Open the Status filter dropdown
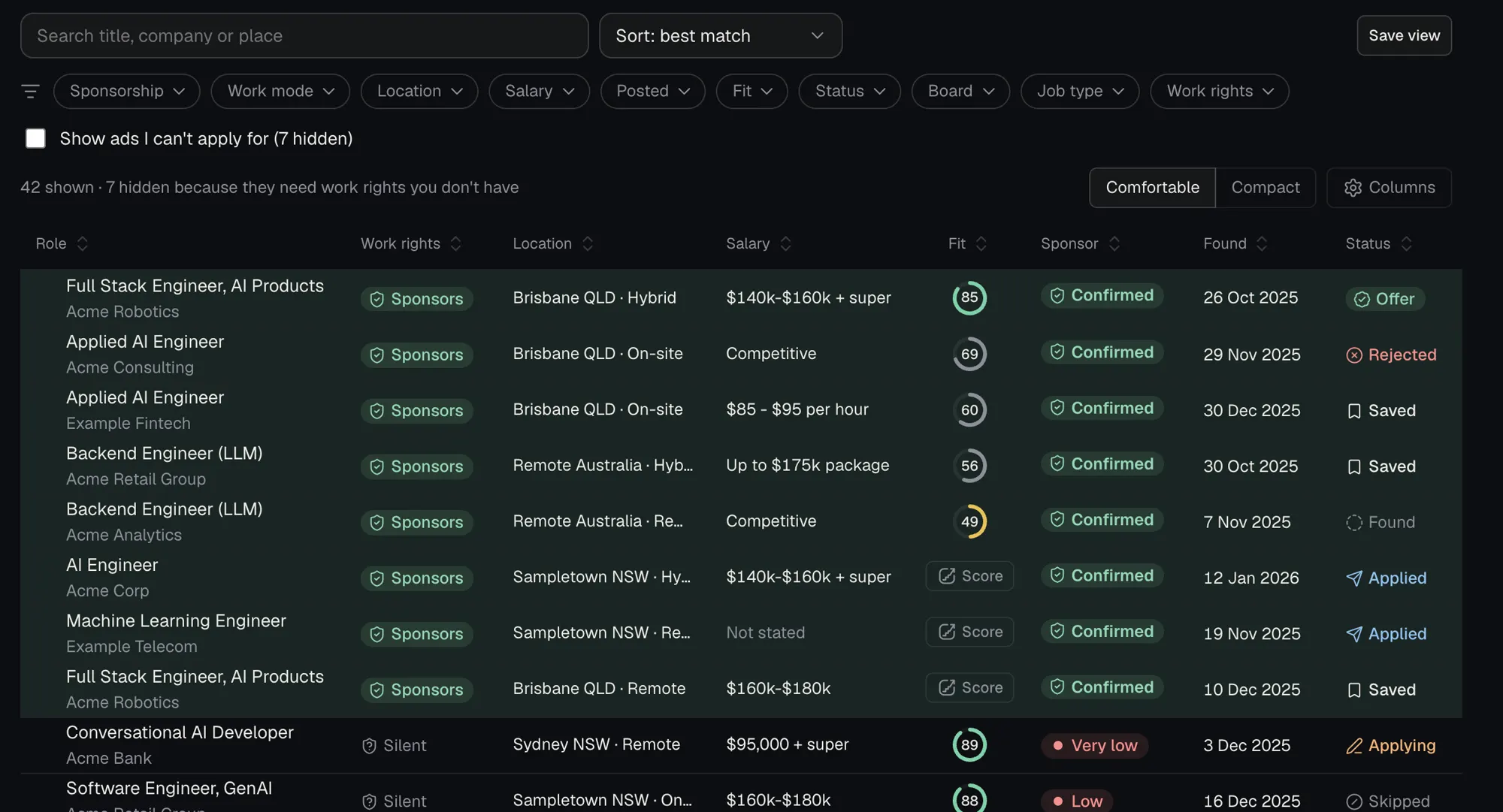 tap(850, 91)
